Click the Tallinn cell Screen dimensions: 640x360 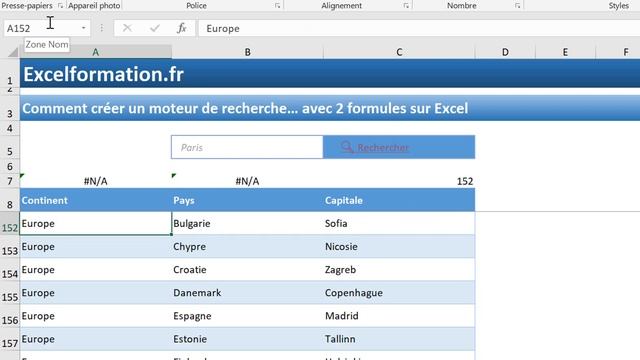coord(399,339)
